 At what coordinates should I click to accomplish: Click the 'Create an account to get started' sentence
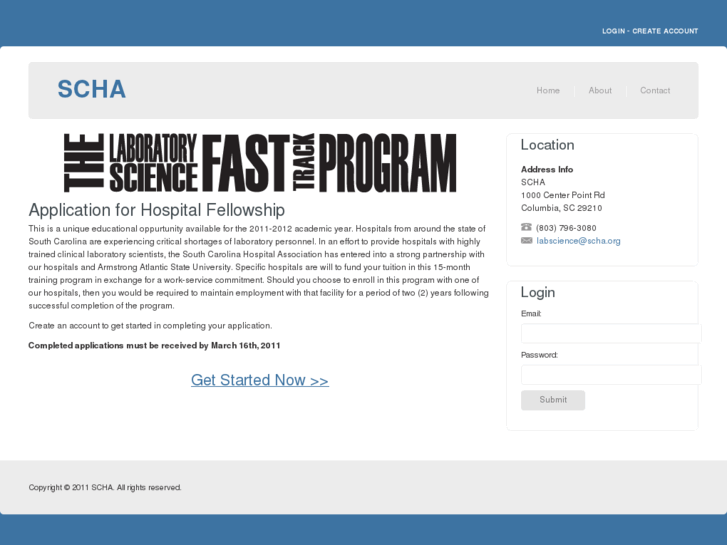tap(150, 326)
